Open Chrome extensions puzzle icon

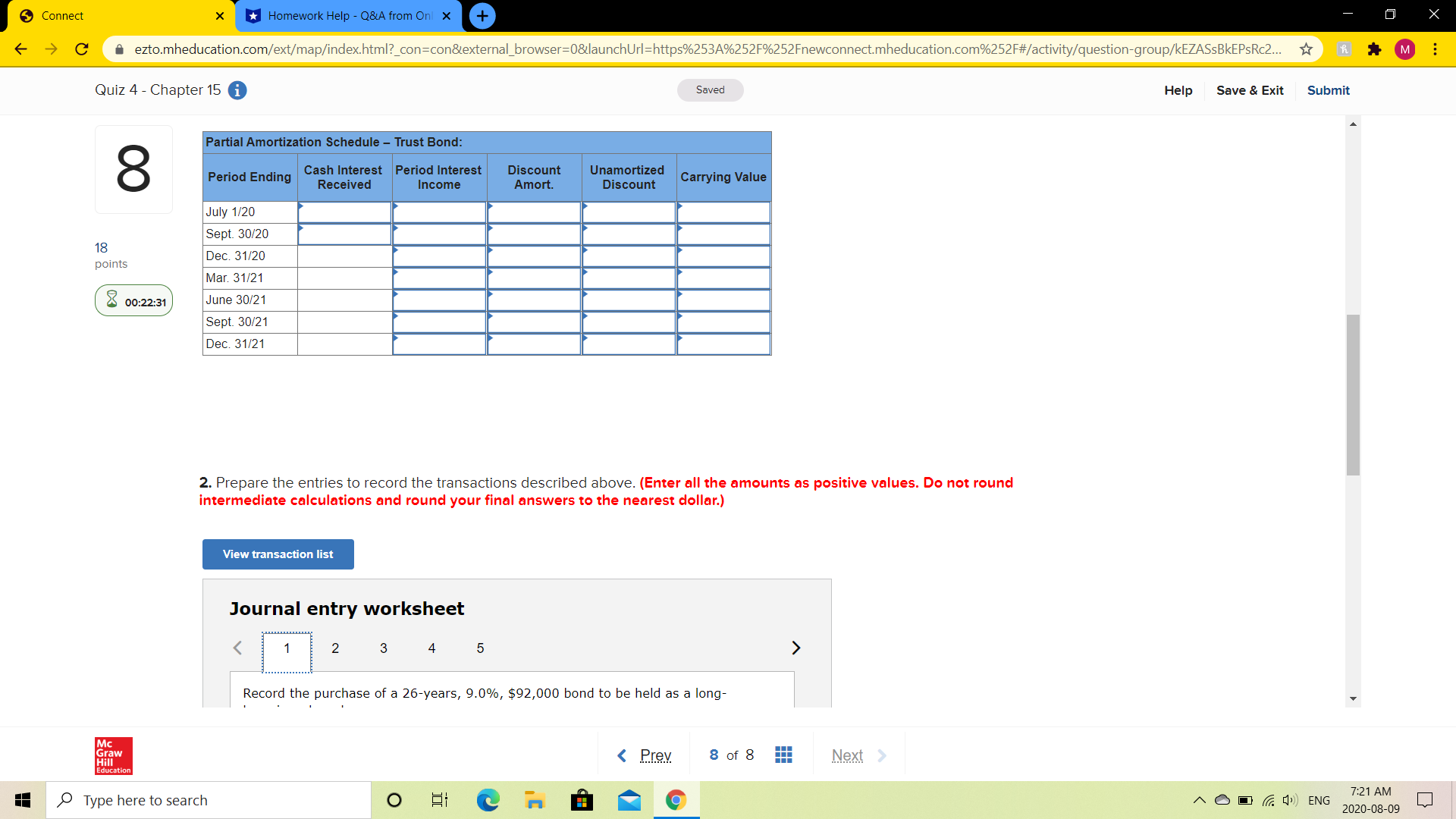click(x=1374, y=49)
